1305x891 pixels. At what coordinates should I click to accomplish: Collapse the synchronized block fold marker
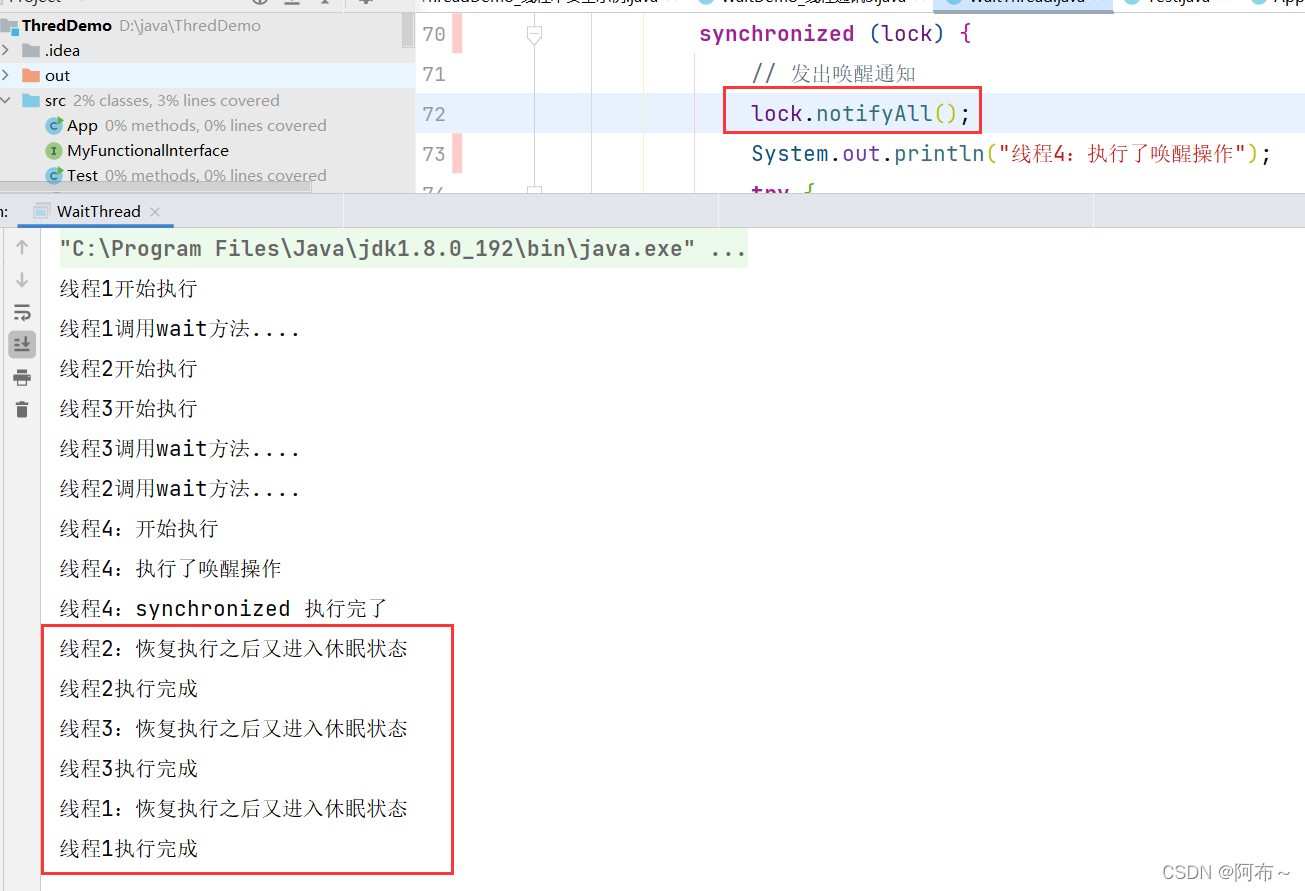[x=534, y=35]
